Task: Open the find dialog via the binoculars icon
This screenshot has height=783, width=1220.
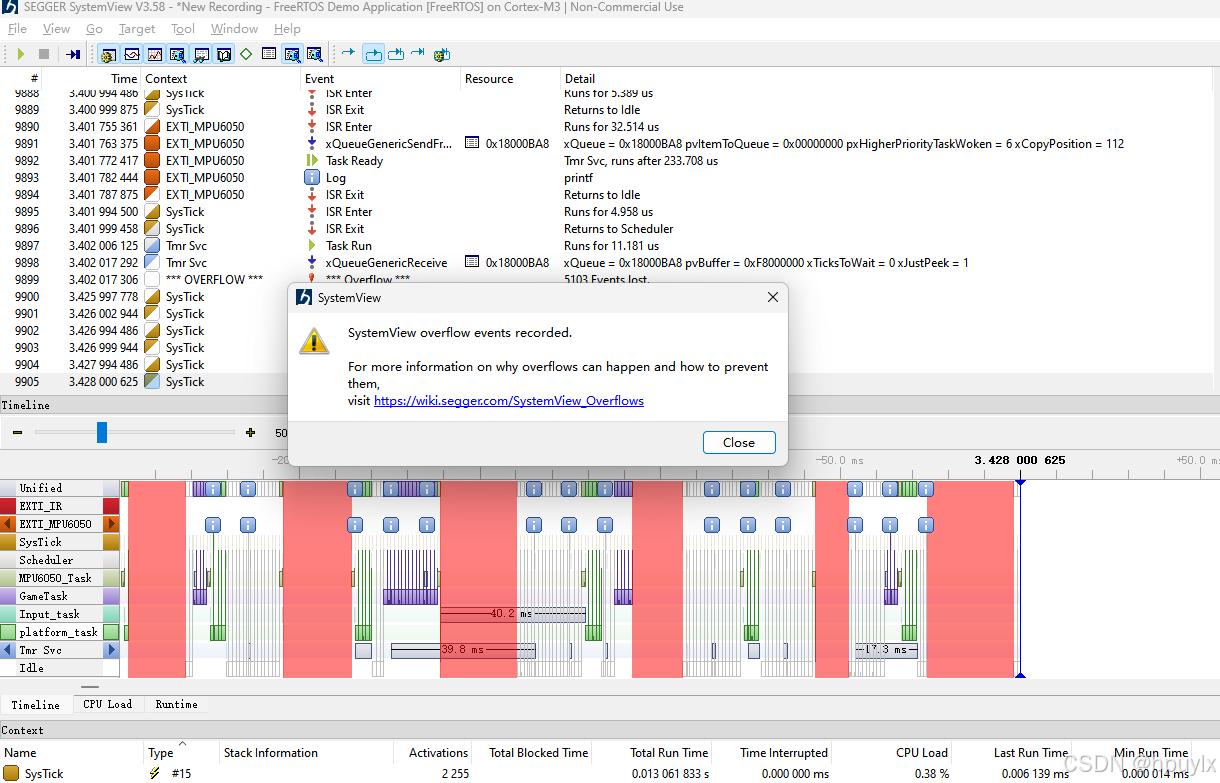Action: (x=201, y=54)
